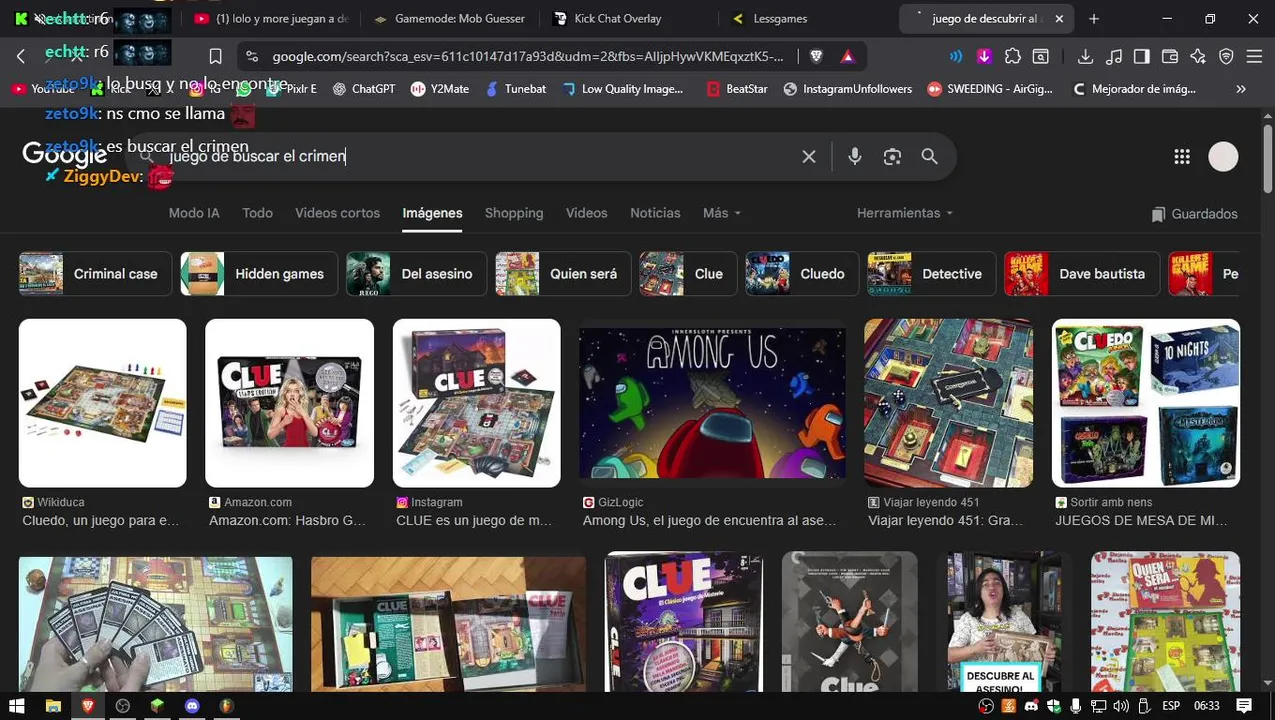Open 'Guardados' saved items
This screenshot has width=1275, height=720.
[x=1194, y=214]
